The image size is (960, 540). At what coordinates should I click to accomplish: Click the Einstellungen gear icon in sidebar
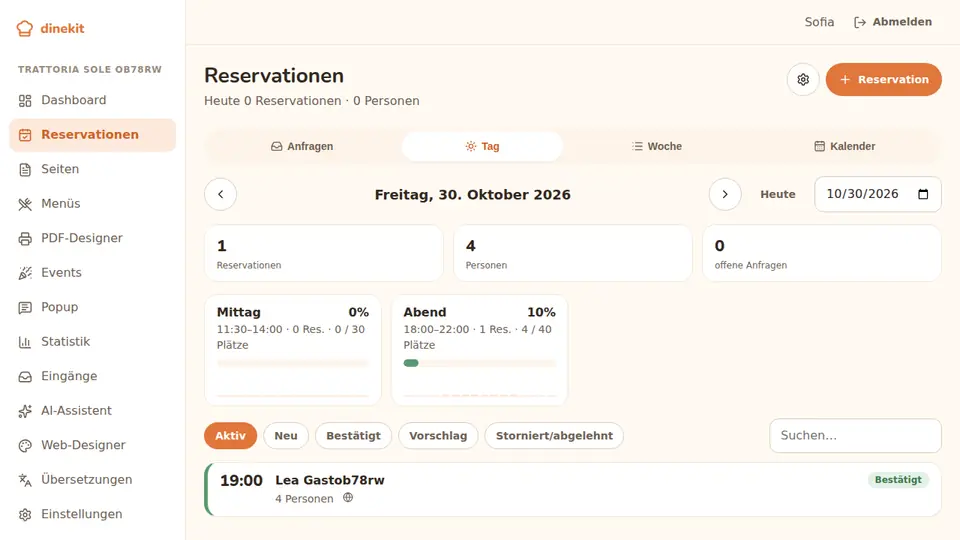pyautogui.click(x=25, y=515)
